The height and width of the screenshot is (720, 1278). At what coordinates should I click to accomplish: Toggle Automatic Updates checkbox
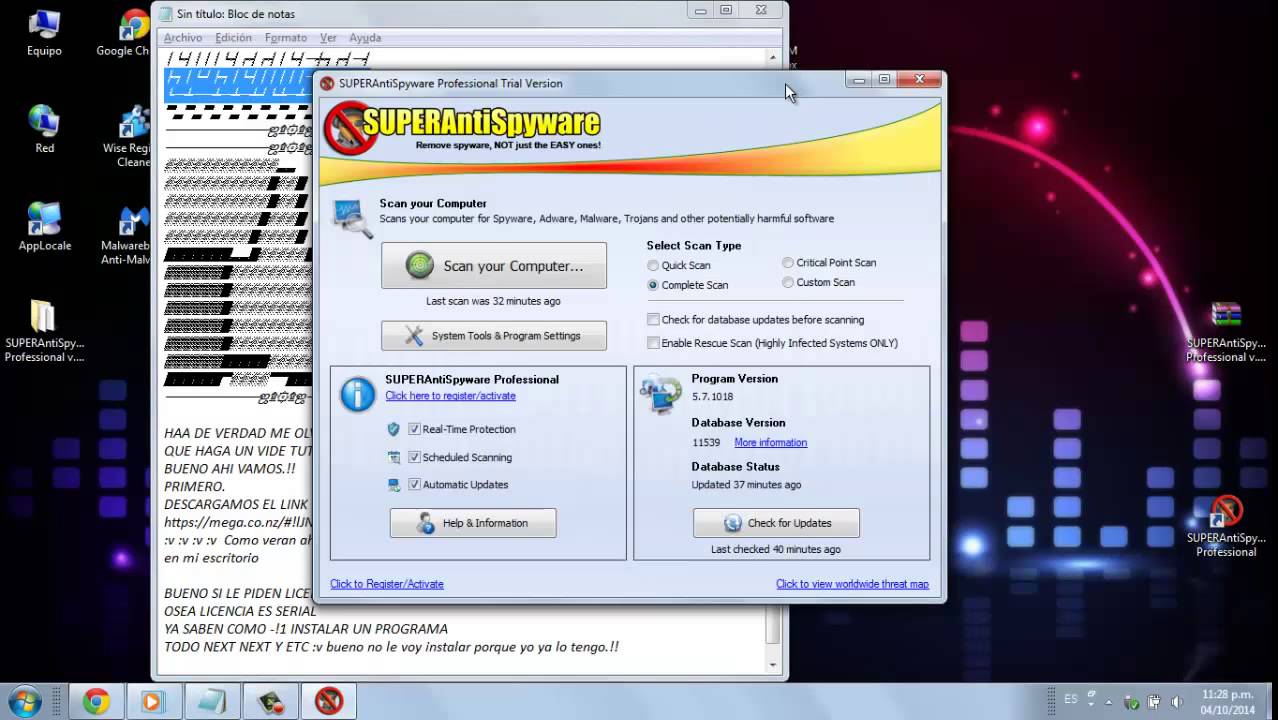click(414, 485)
